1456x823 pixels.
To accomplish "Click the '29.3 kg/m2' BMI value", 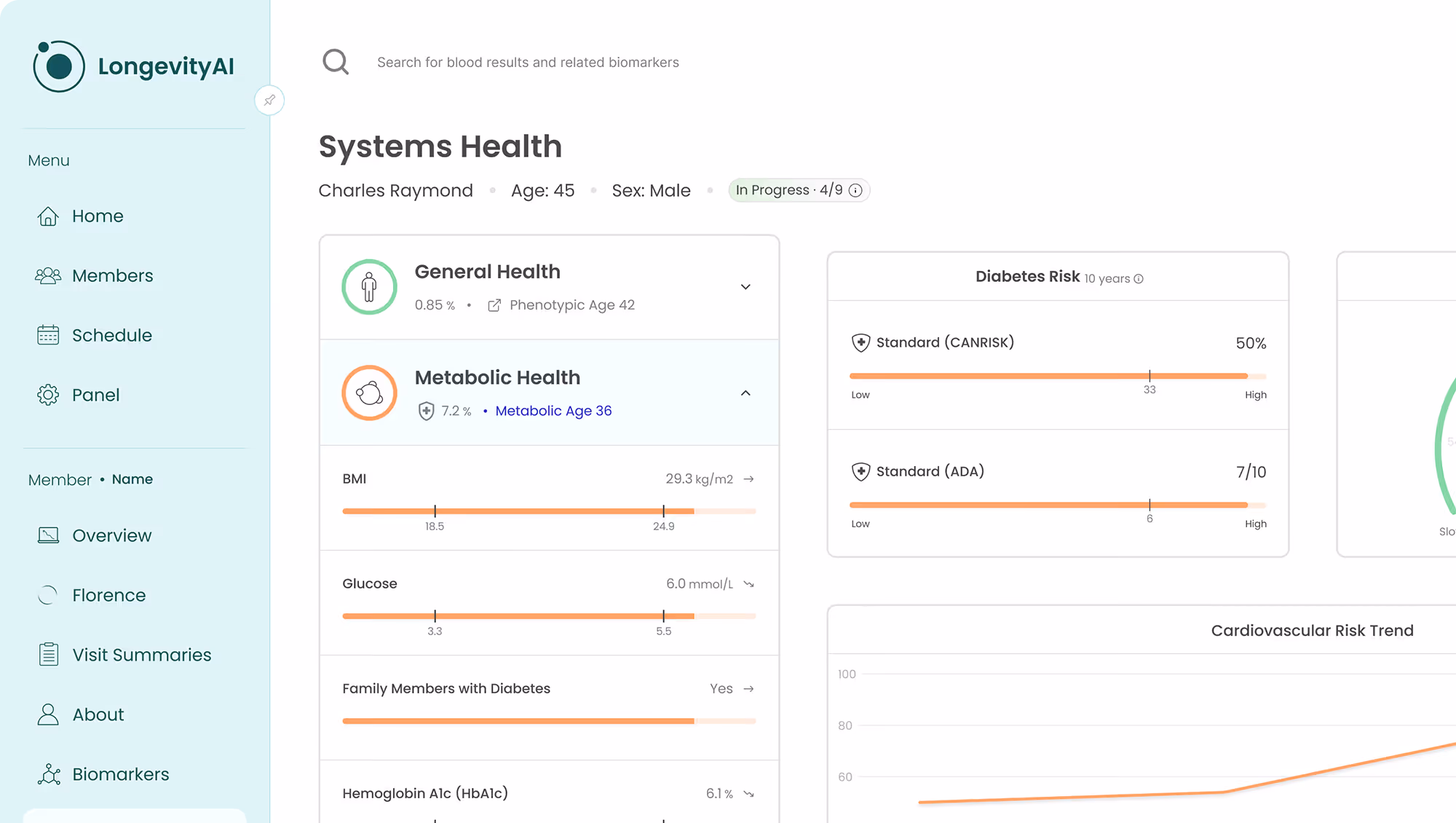I will 699,479.
